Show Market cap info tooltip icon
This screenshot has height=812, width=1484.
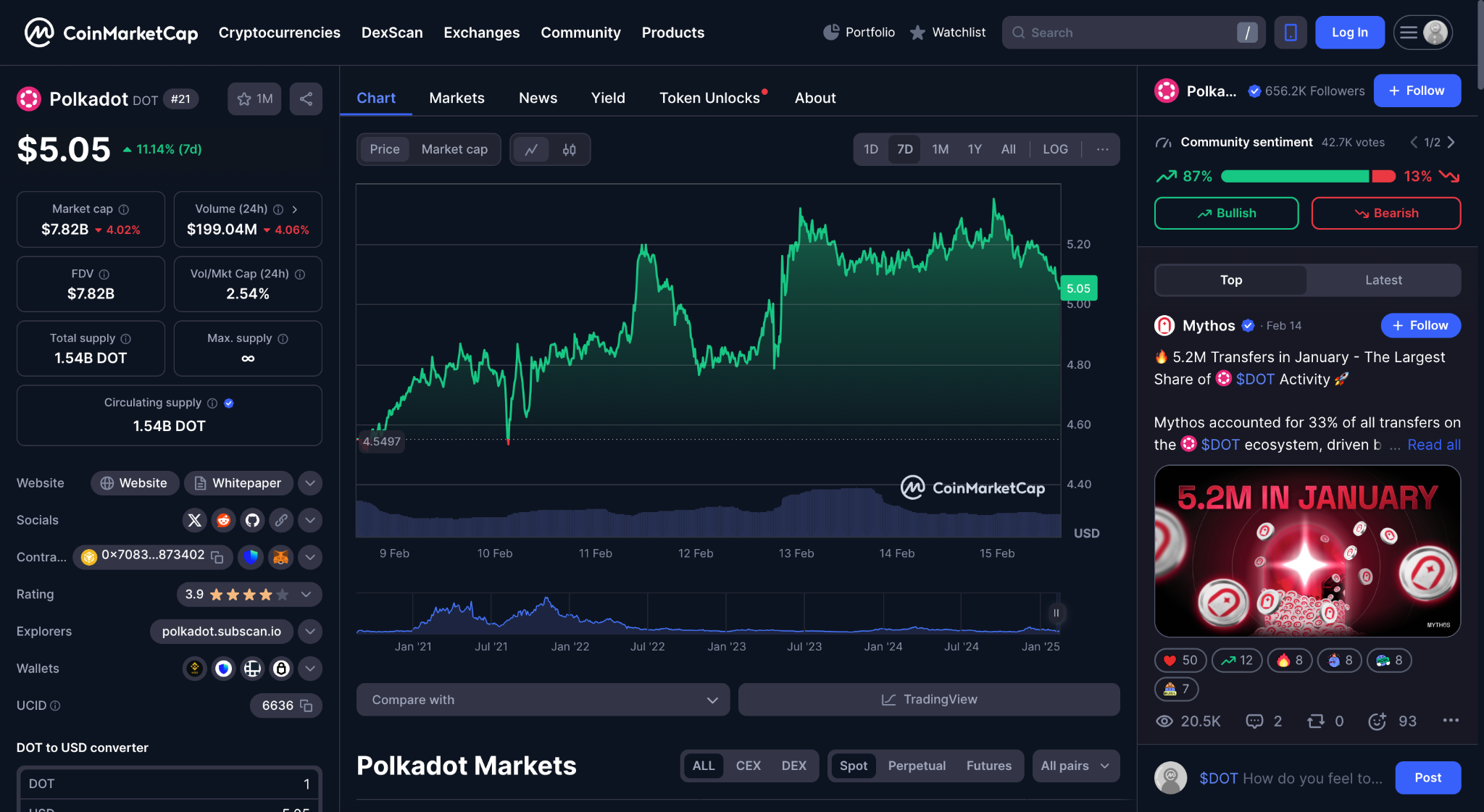tap(124, 209)
